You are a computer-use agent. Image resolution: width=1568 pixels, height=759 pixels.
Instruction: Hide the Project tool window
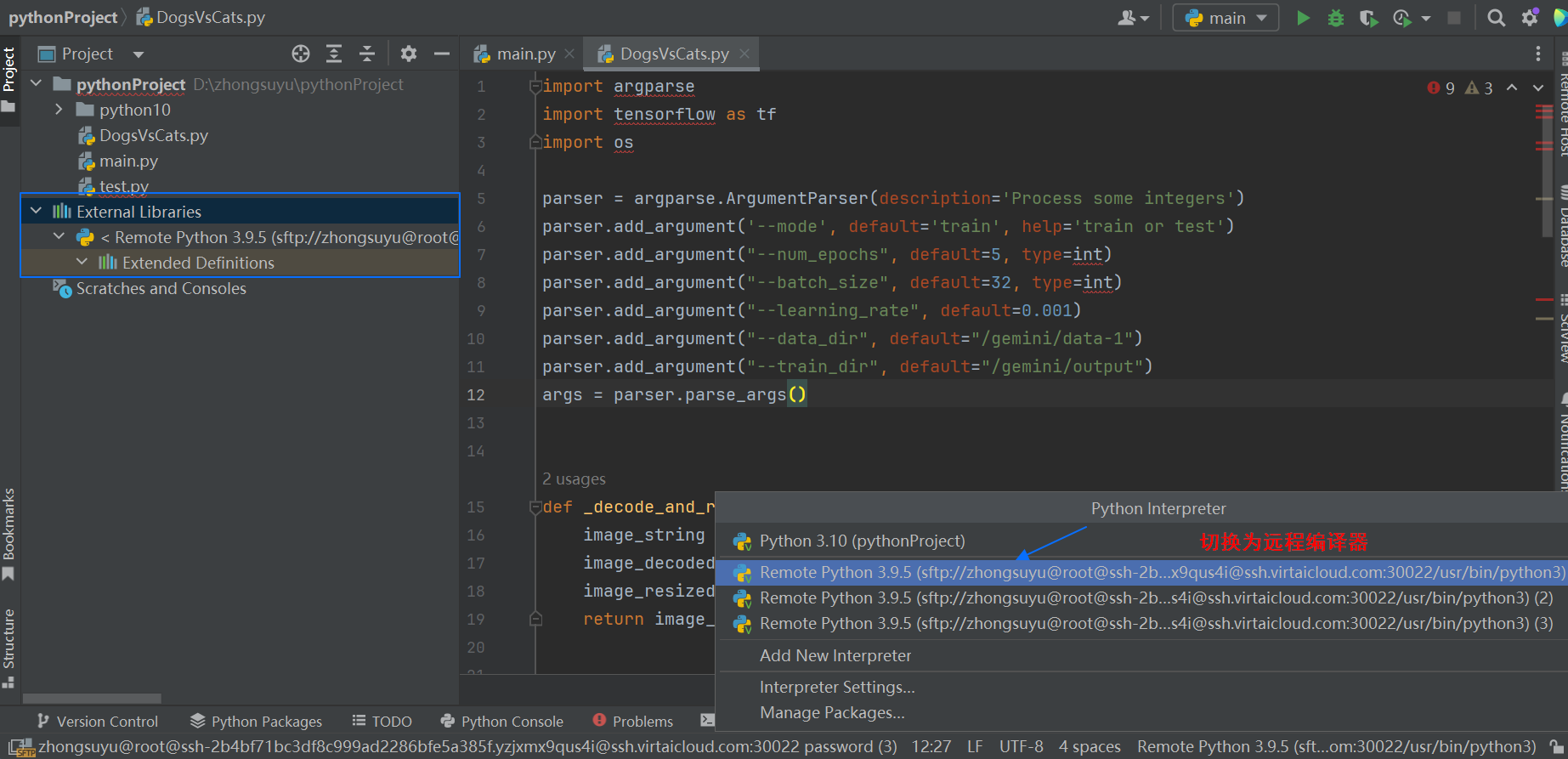[x=441, y=54]
